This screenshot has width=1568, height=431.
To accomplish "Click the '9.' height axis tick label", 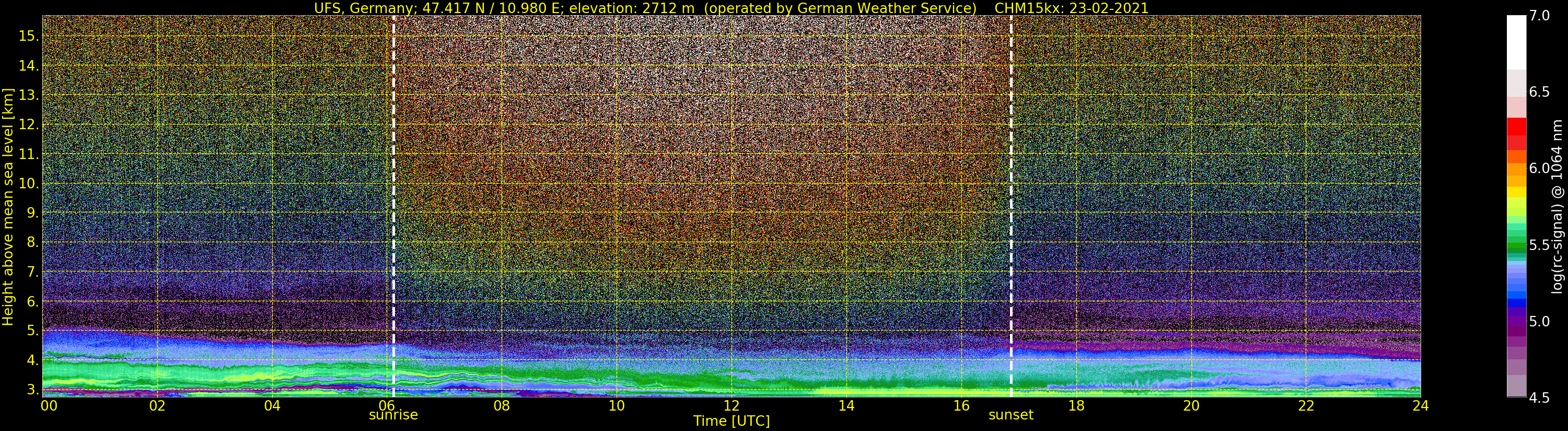I will [x=32, y=213].
